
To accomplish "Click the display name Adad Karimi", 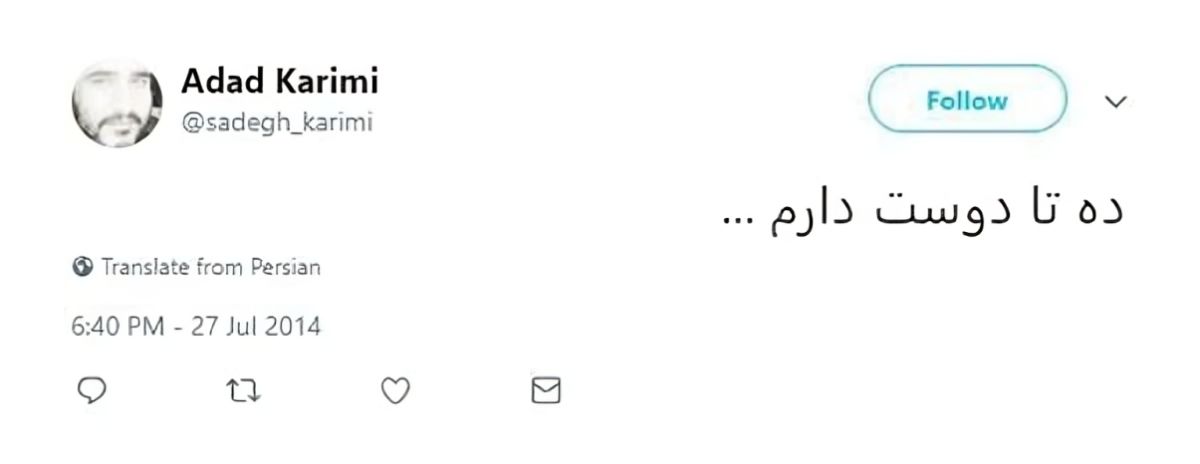I will point(279,82).
